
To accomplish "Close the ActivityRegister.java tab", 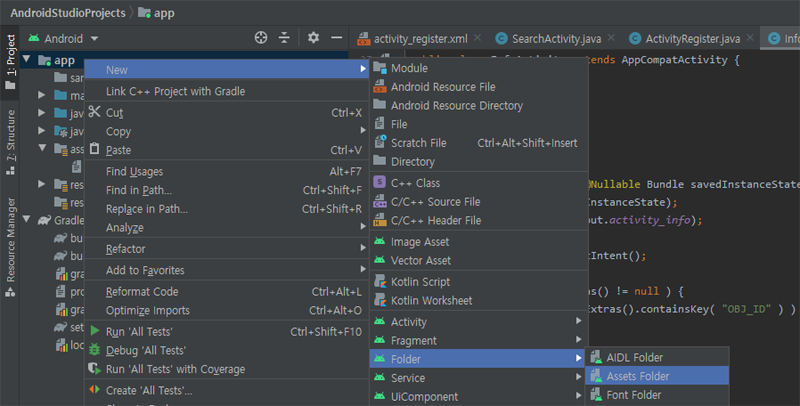I will [x=750, y=38].
